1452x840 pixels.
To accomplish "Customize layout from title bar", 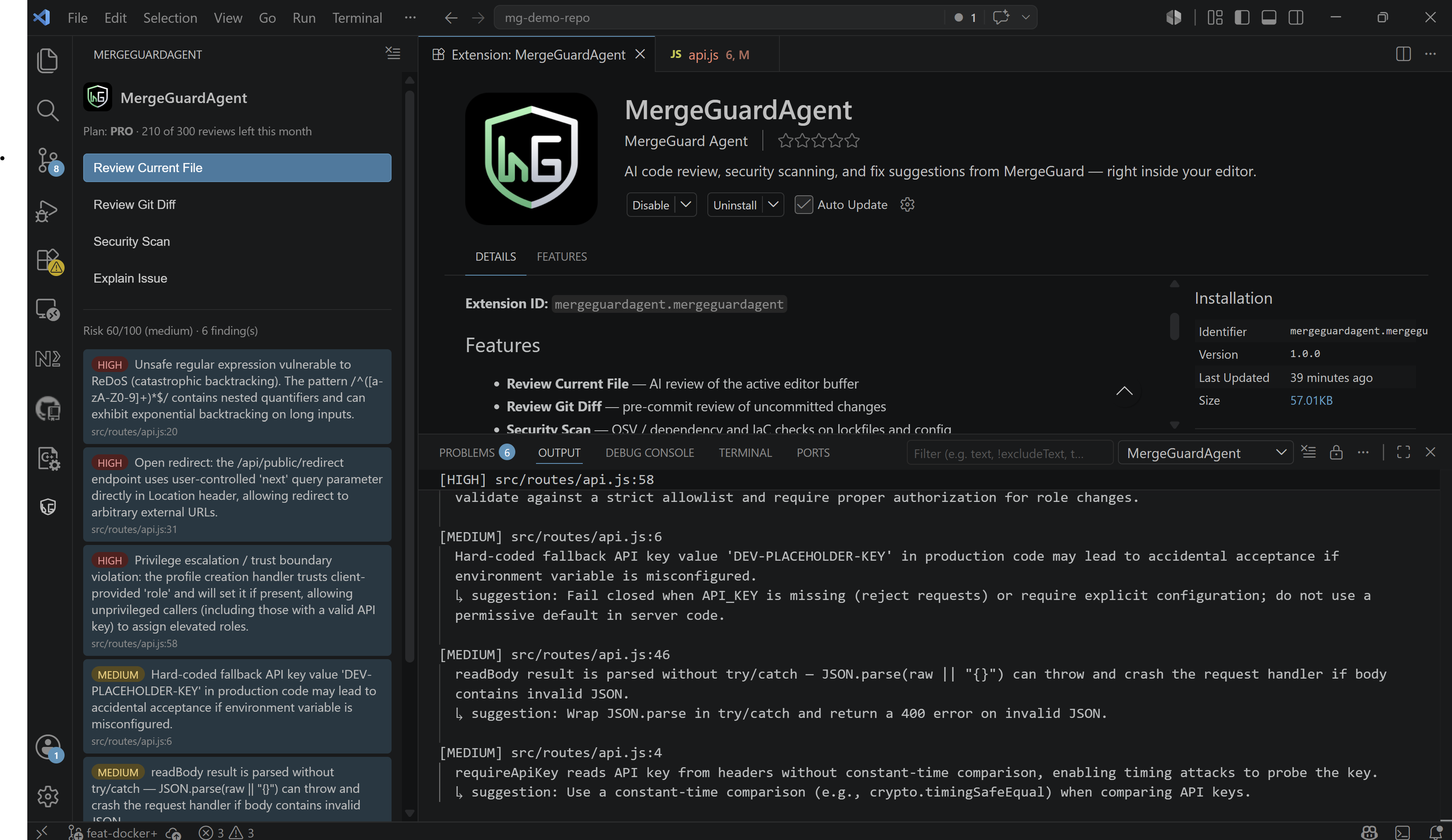I will 1214,17.
